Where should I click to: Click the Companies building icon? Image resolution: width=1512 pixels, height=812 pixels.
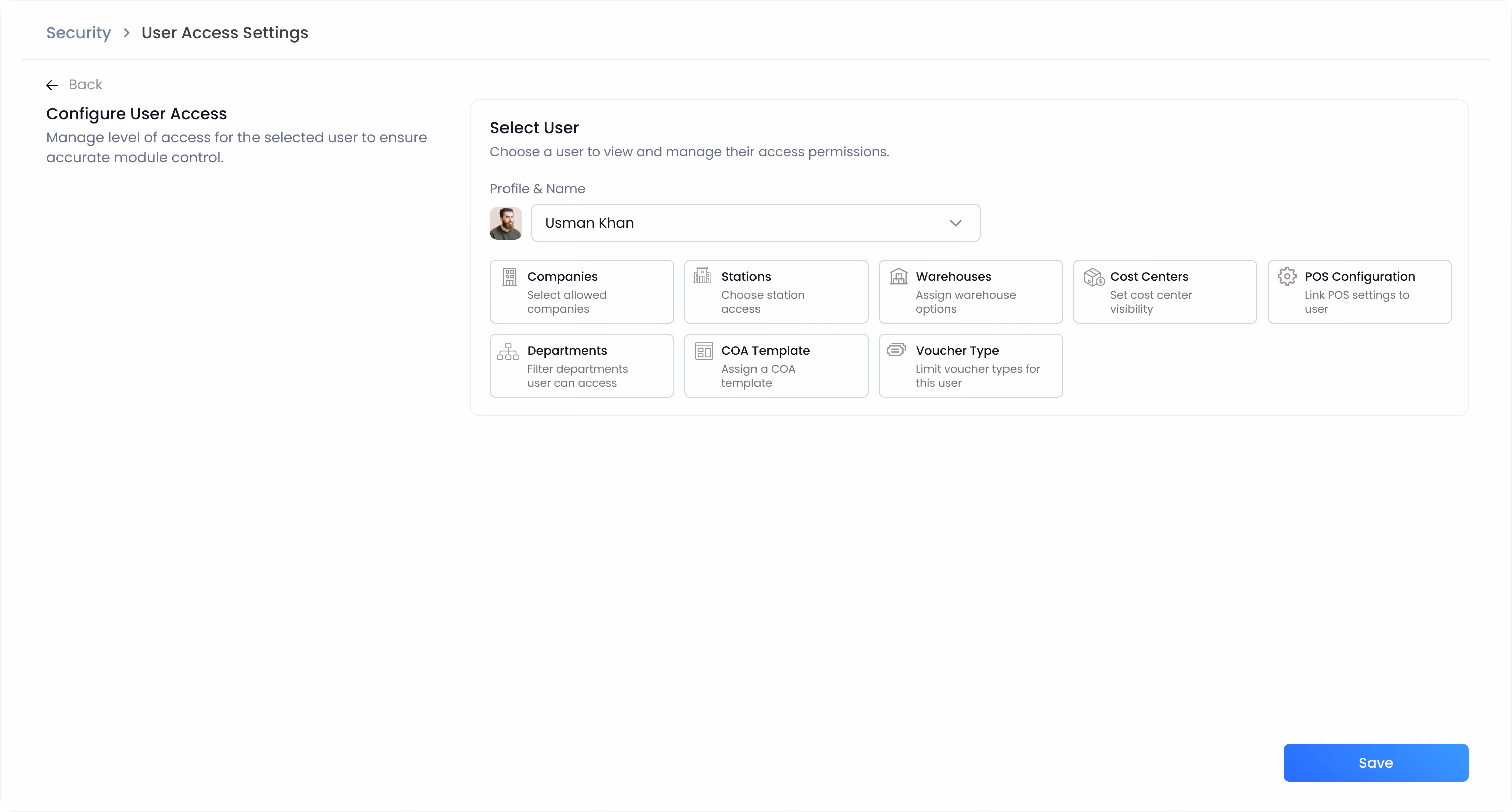click(509, 276)
